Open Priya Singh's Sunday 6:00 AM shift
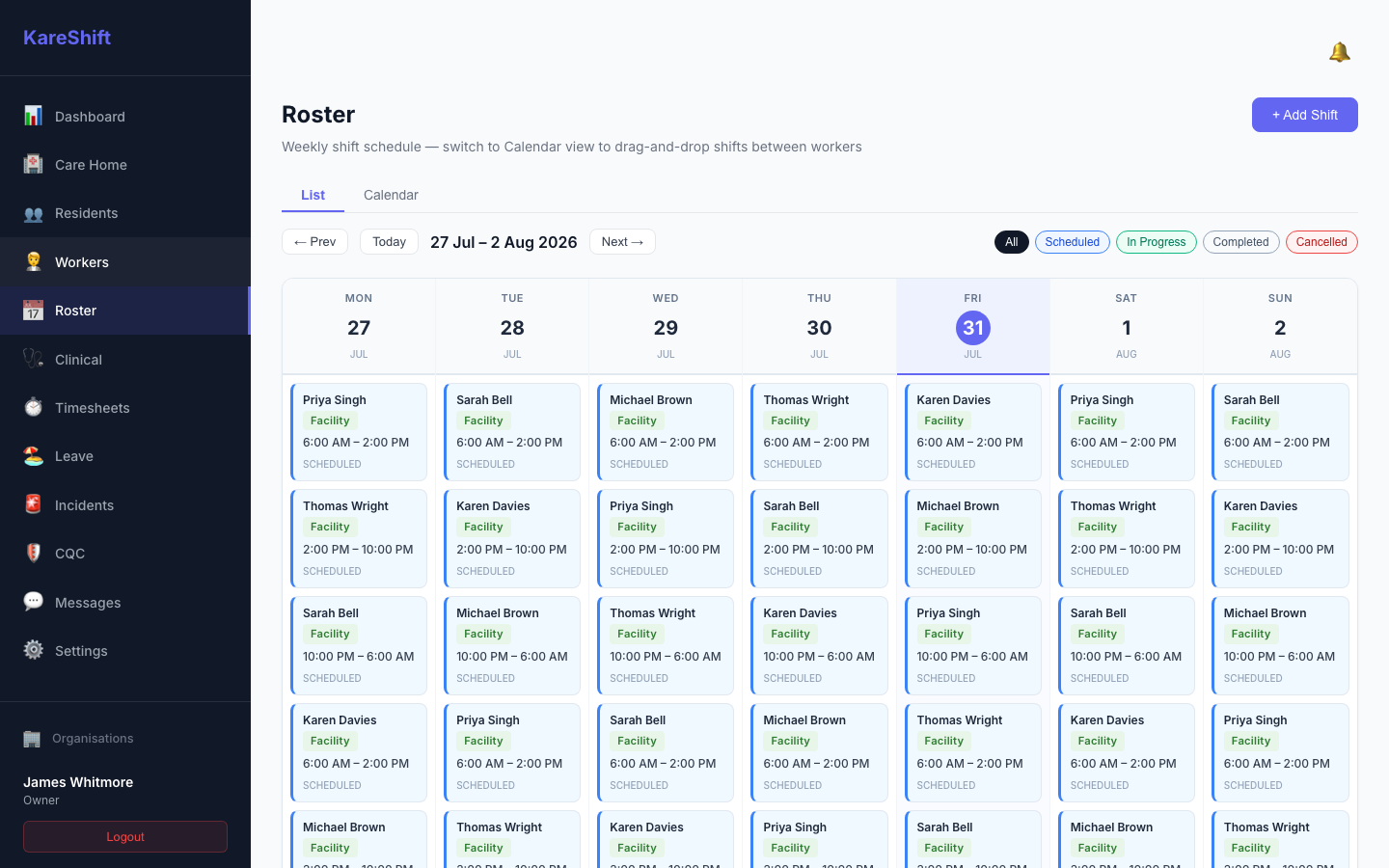 [x=1280, y=752]
